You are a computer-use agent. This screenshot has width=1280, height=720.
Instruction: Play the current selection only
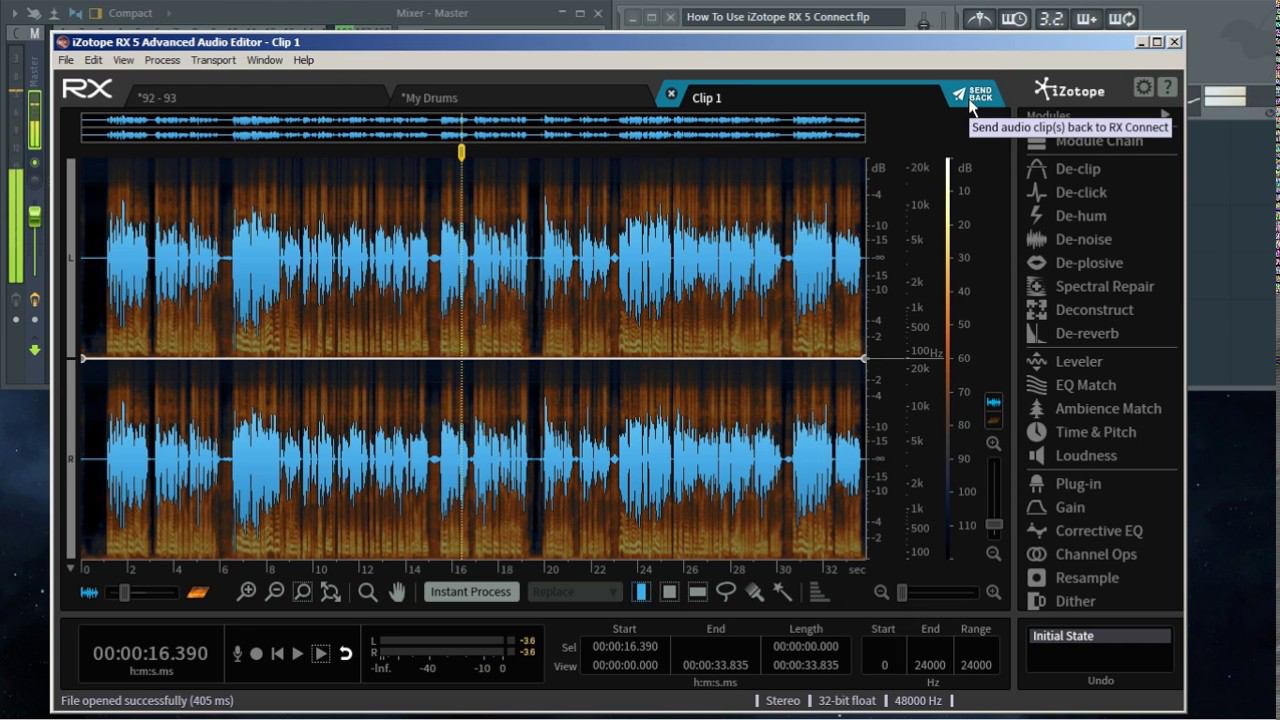click(x=321, y=653)
